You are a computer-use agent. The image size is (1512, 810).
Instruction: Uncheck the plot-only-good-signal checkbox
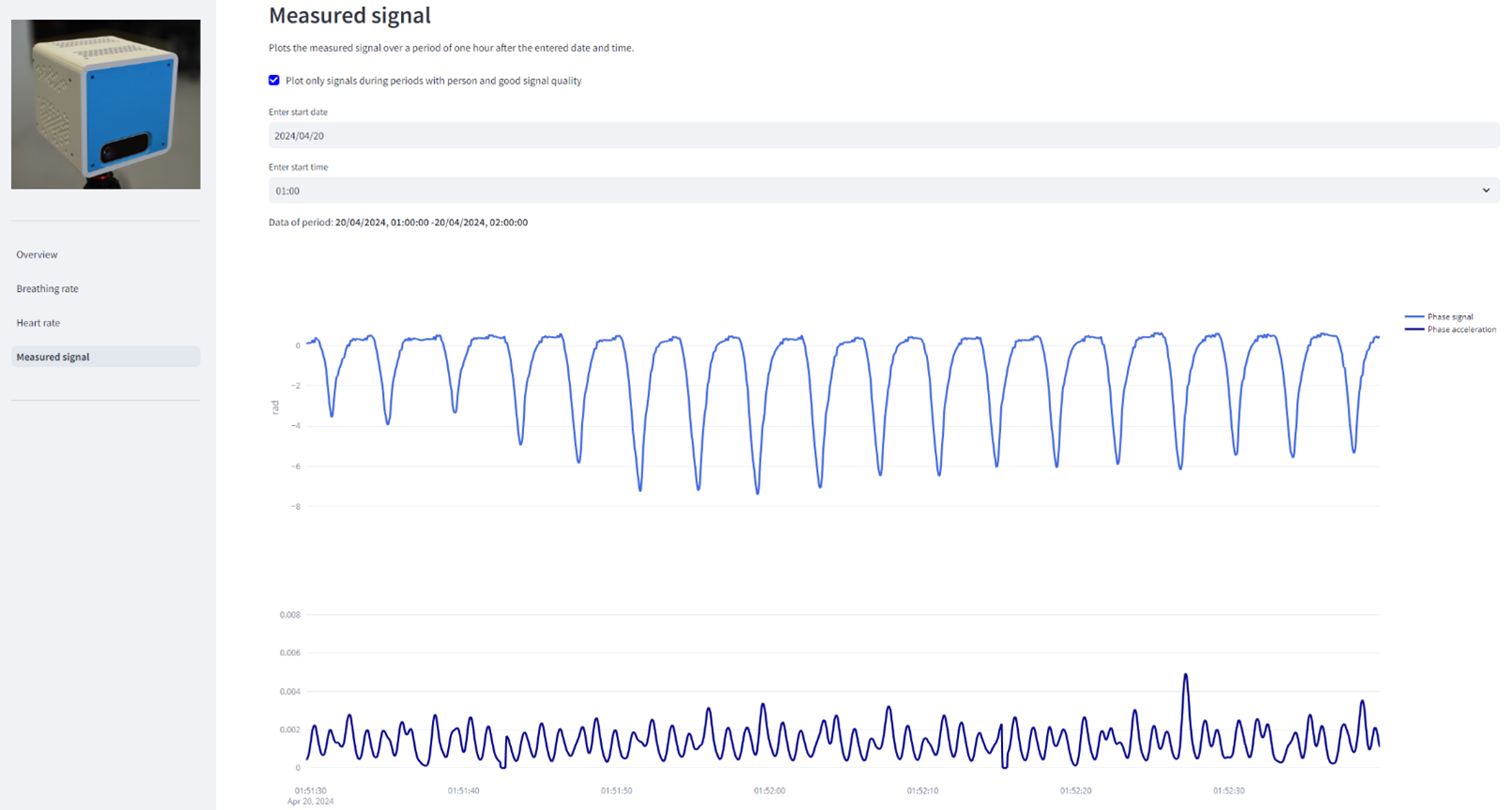[274, 81]
